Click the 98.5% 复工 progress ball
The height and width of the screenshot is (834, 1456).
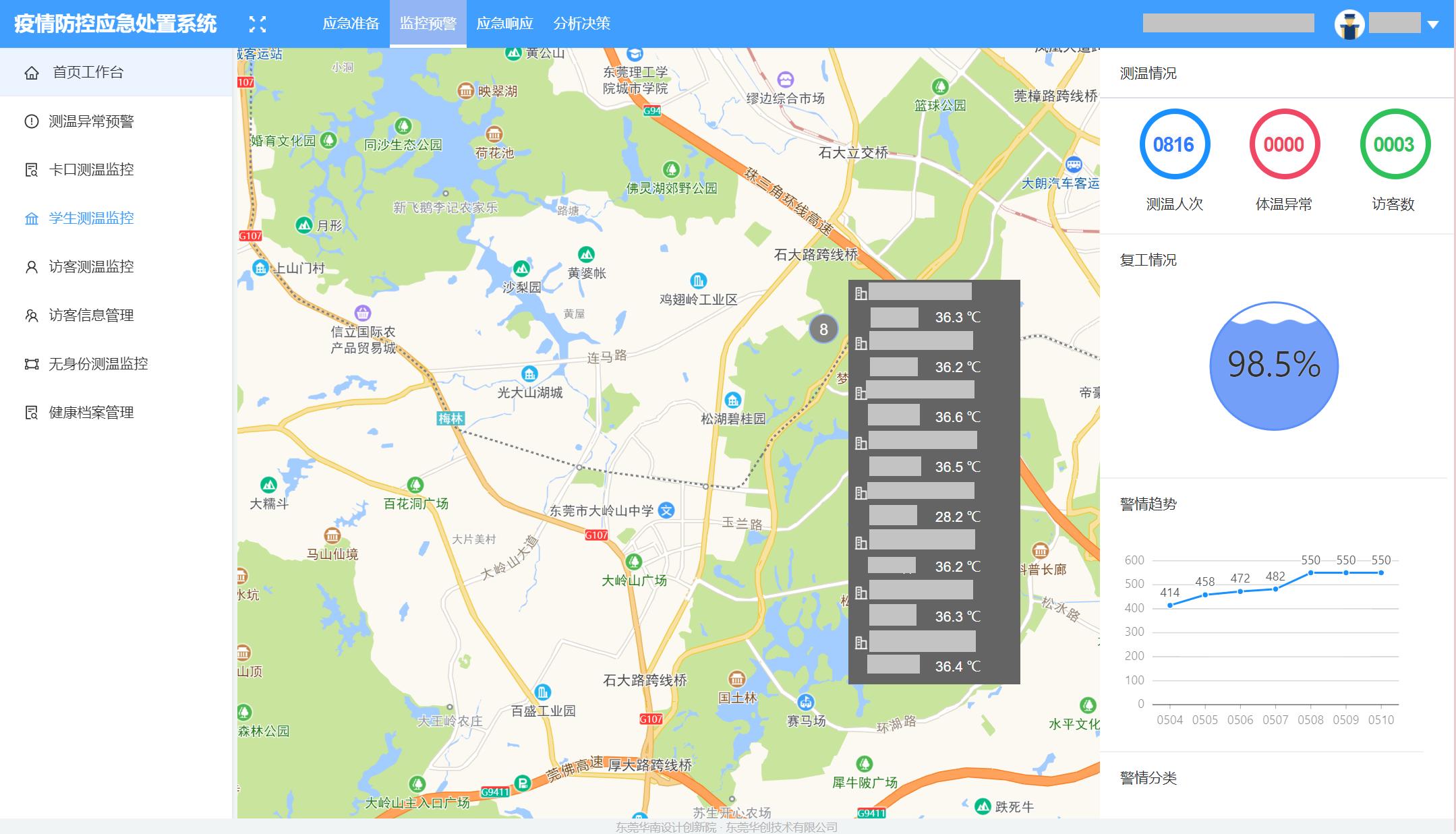pos(1273,365)
